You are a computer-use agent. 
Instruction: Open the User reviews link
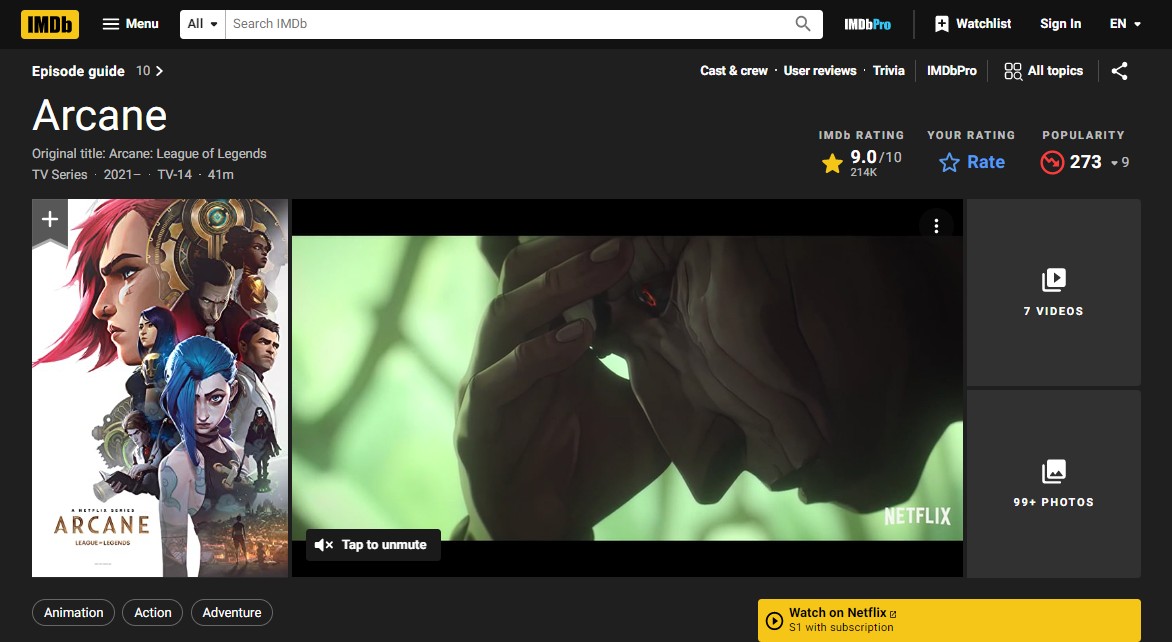point(819,71)
